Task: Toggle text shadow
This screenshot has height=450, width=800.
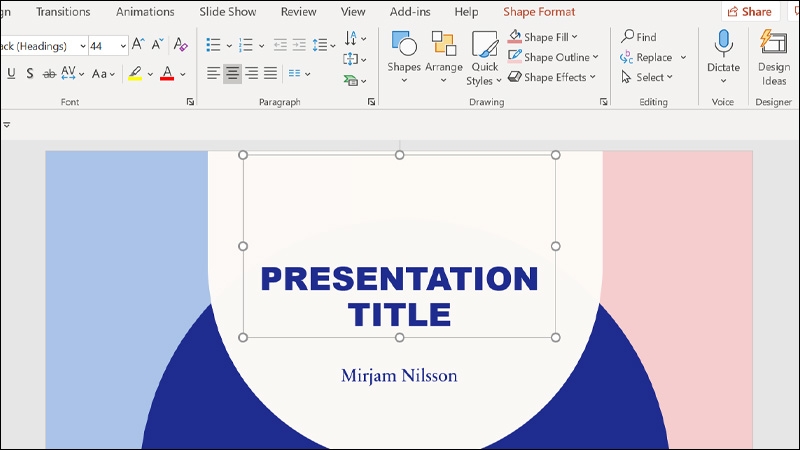Action: point(30,74)
